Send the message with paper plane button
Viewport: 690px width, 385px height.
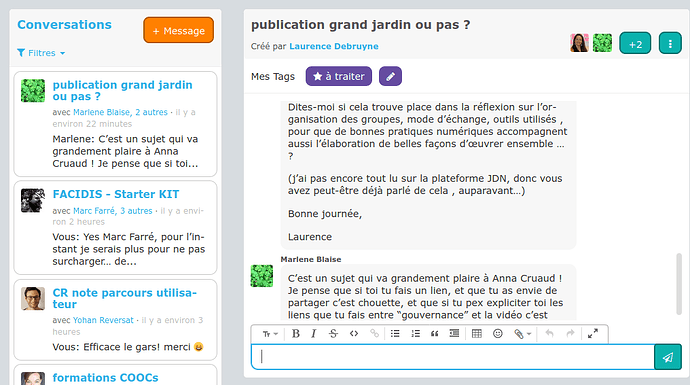pyautogui.click(x=668, y=357)
